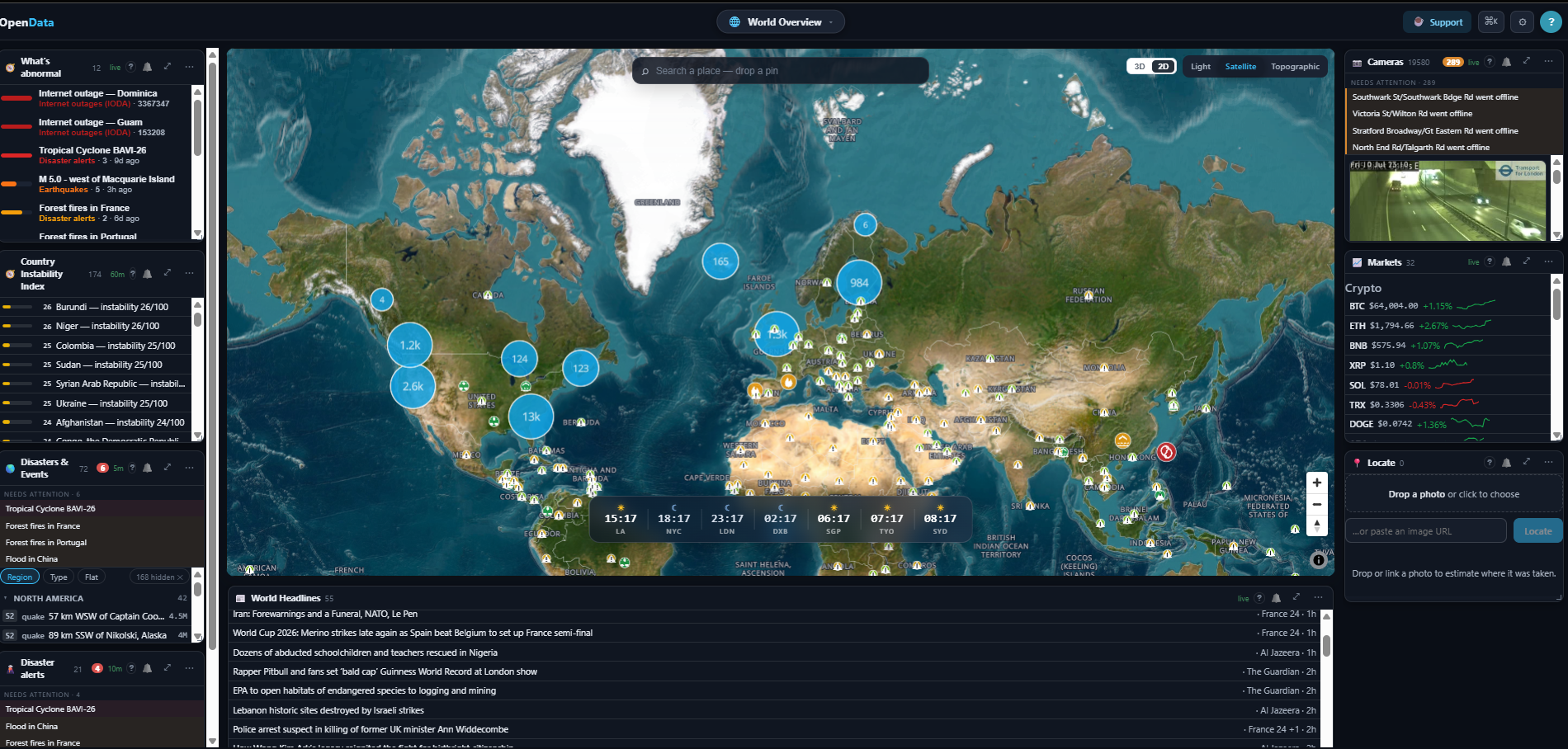Expand the Markets panel fullscreen
1568x749 pixels.
point(1527,261)
